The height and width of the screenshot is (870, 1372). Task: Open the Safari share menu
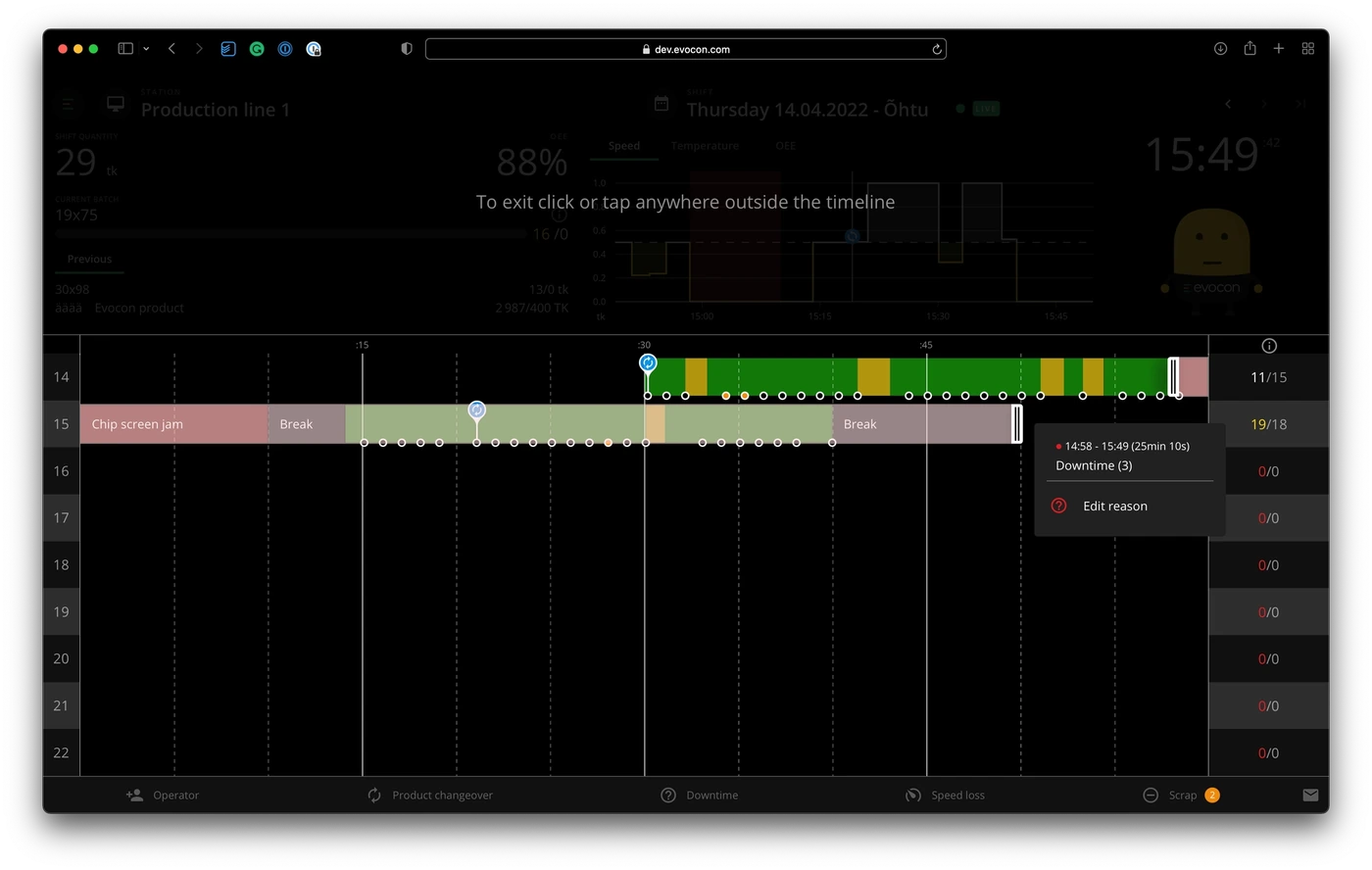click(x=1249, y=49)
